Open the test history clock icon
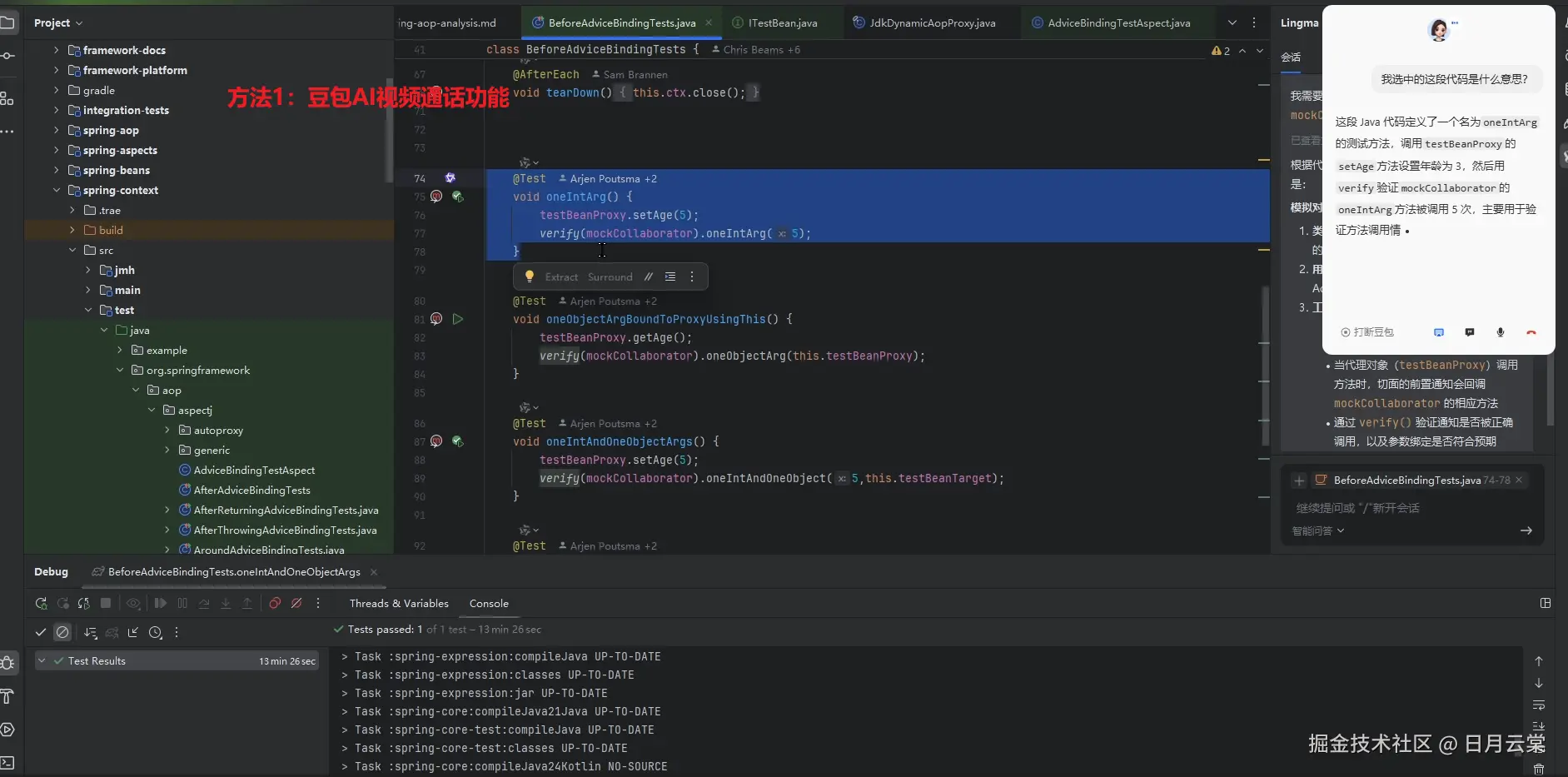 pos(155,633)
